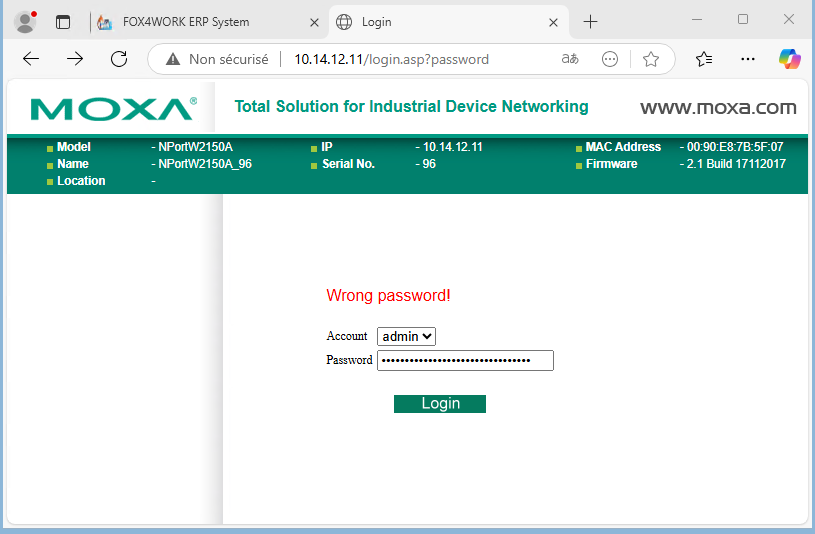The width and height of the screenshot is (815, 534).
Task: Reload the page with refresh icon
Action: tap(119, 59)
